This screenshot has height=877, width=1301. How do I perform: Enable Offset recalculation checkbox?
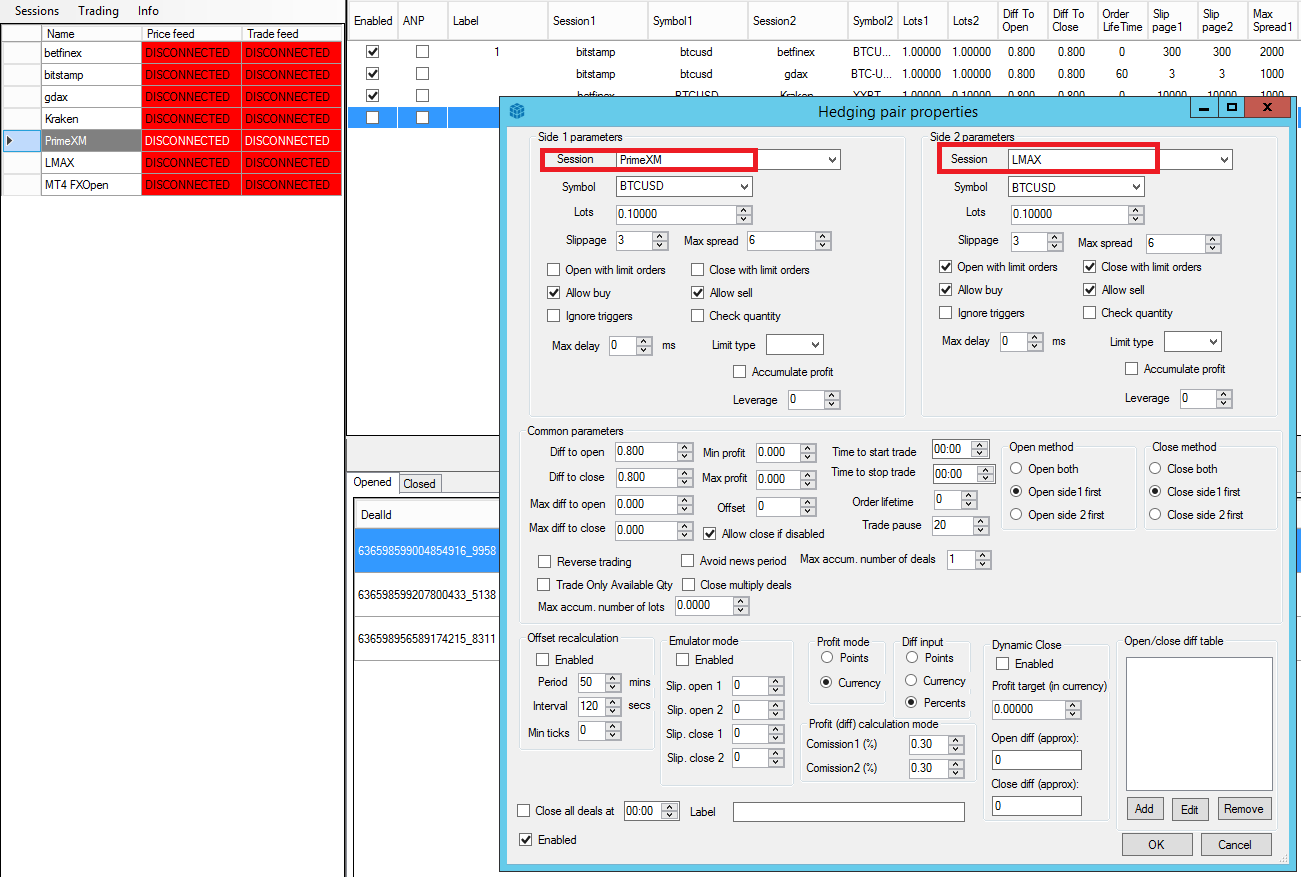(543, 660)
